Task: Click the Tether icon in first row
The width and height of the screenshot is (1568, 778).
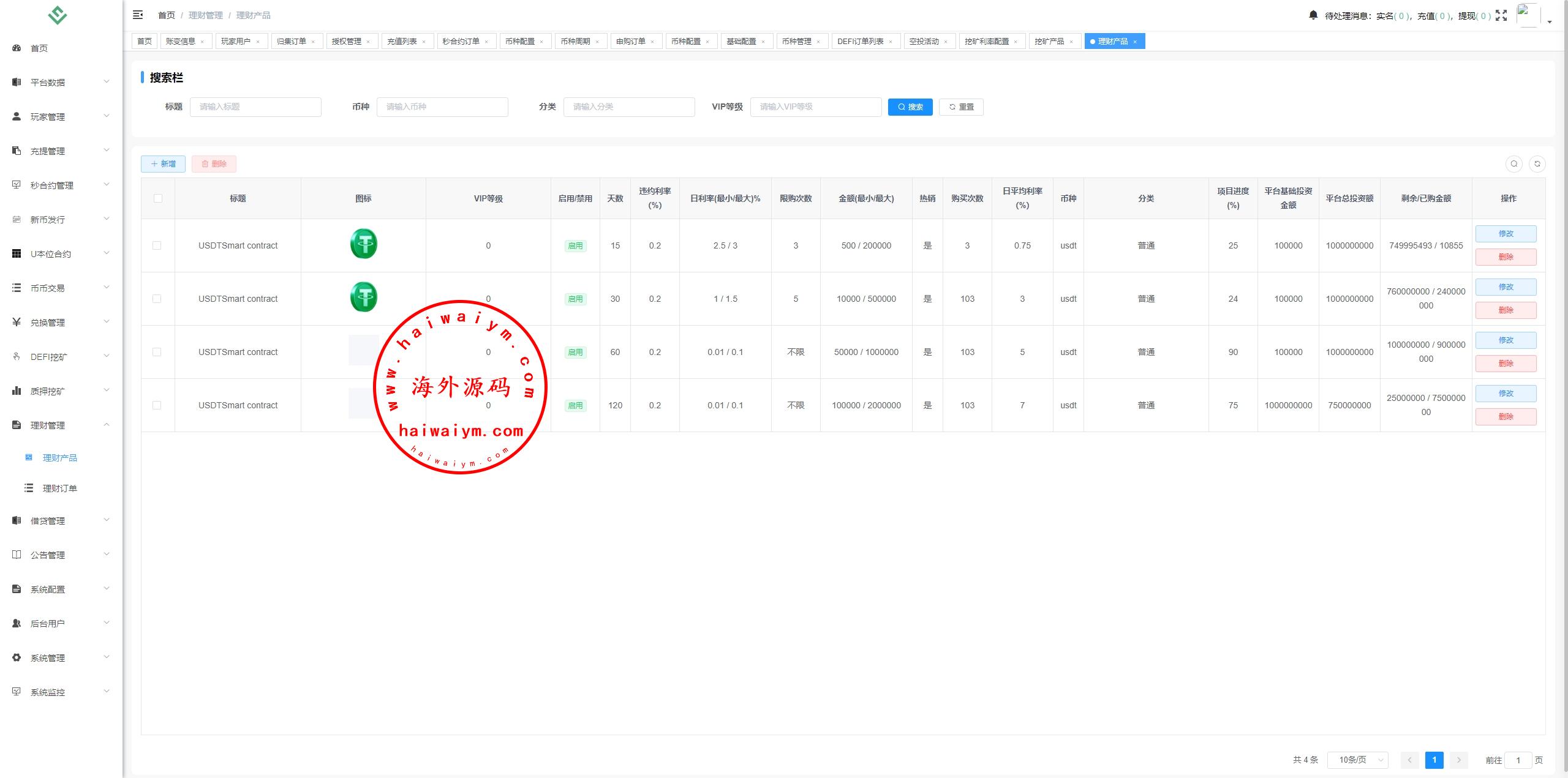Action: tap(363, 244)
